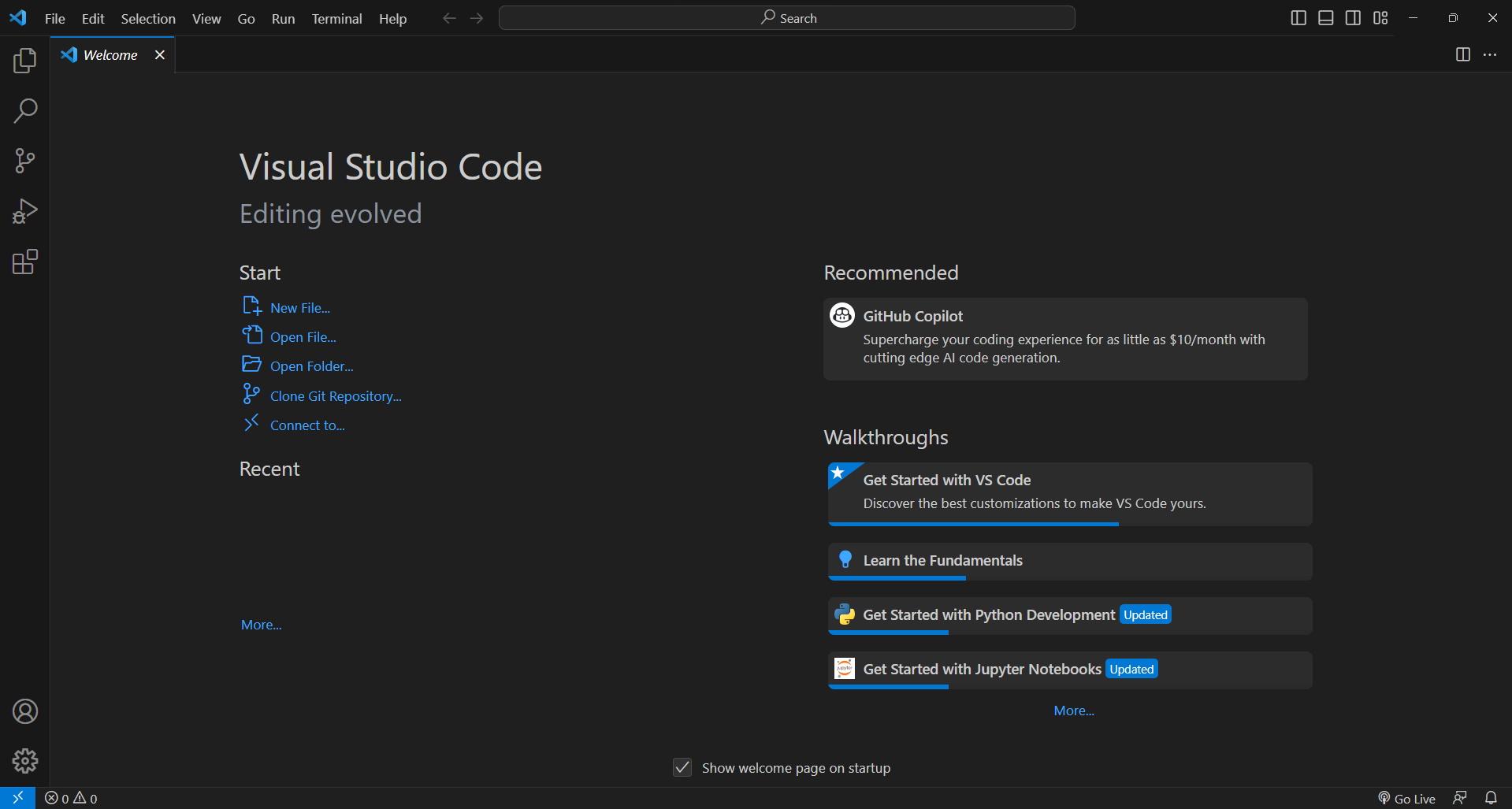Open more editor actions with ellipsis
This screenshot has height=809, width=1512.
coord(1490,54)
